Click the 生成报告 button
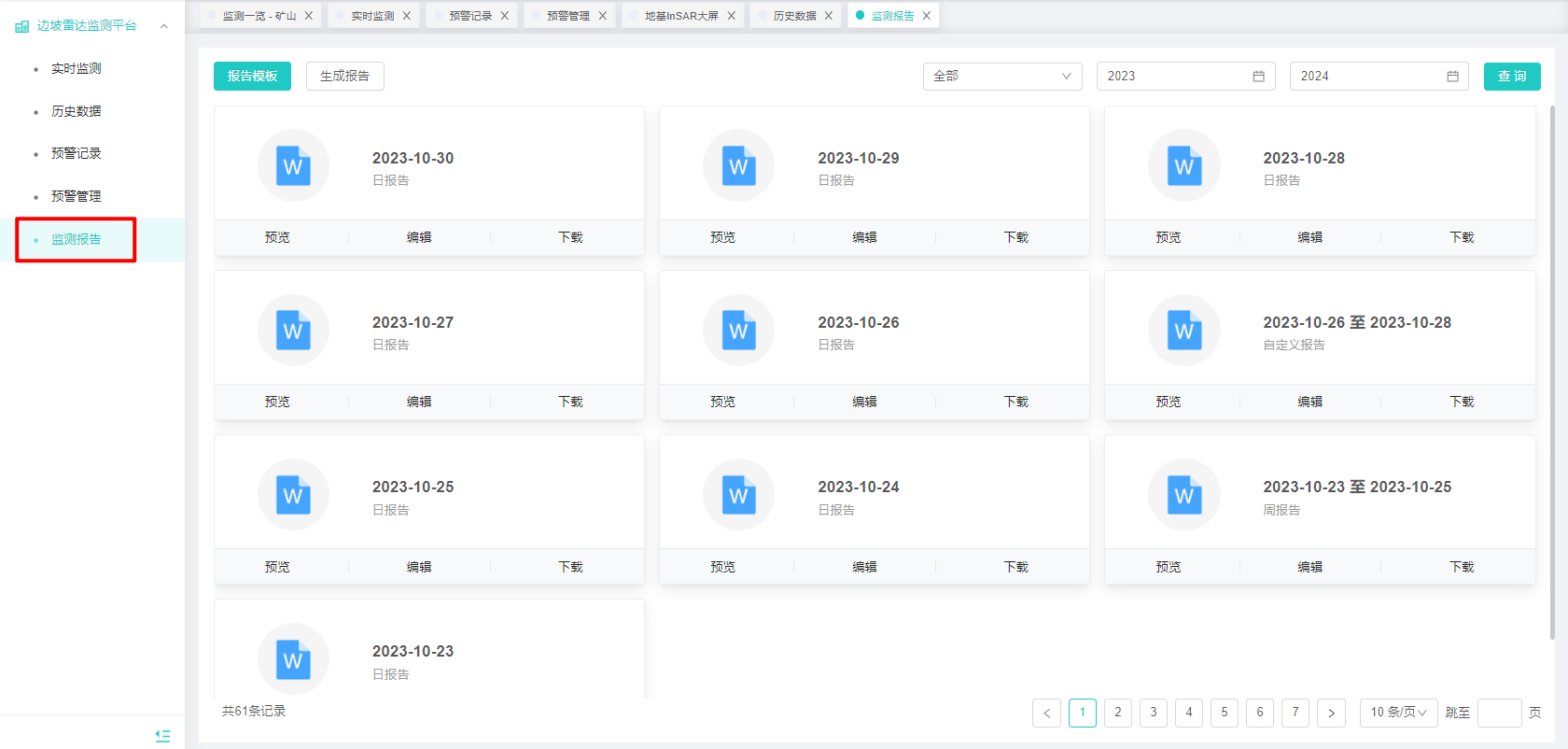This screenshot has width=1568, height=749. (344, 77)
